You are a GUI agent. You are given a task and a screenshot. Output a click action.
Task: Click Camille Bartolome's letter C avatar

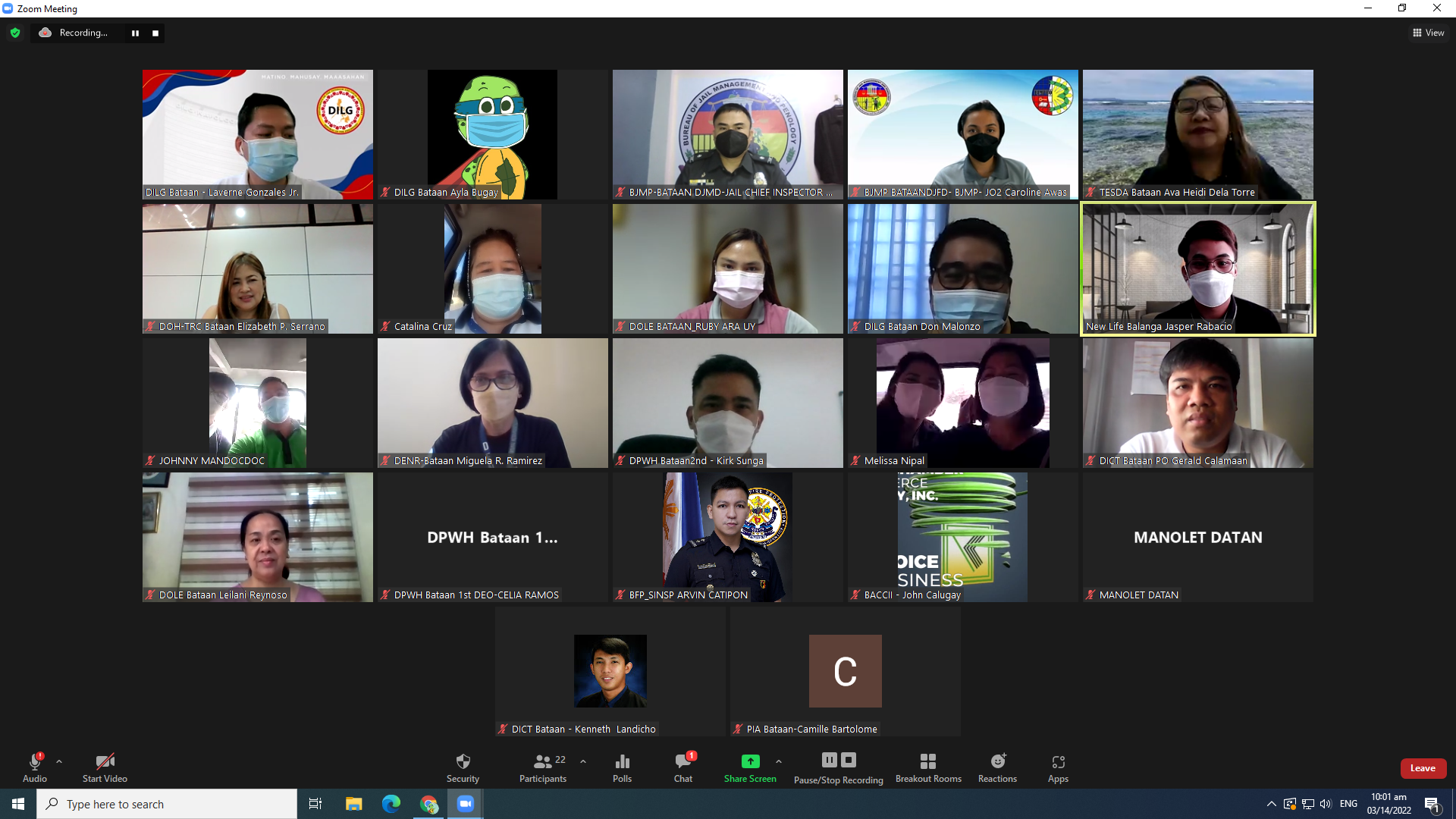[x=846, y=671]
